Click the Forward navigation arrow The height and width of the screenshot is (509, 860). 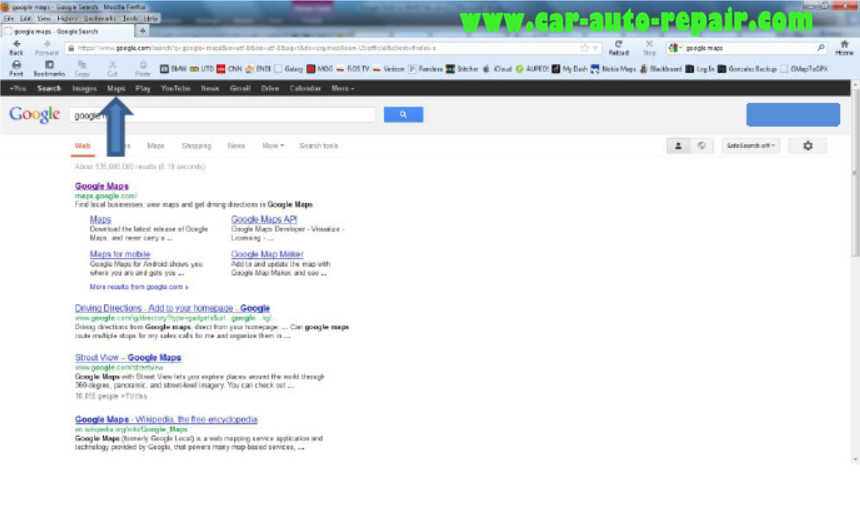point(46,47)
